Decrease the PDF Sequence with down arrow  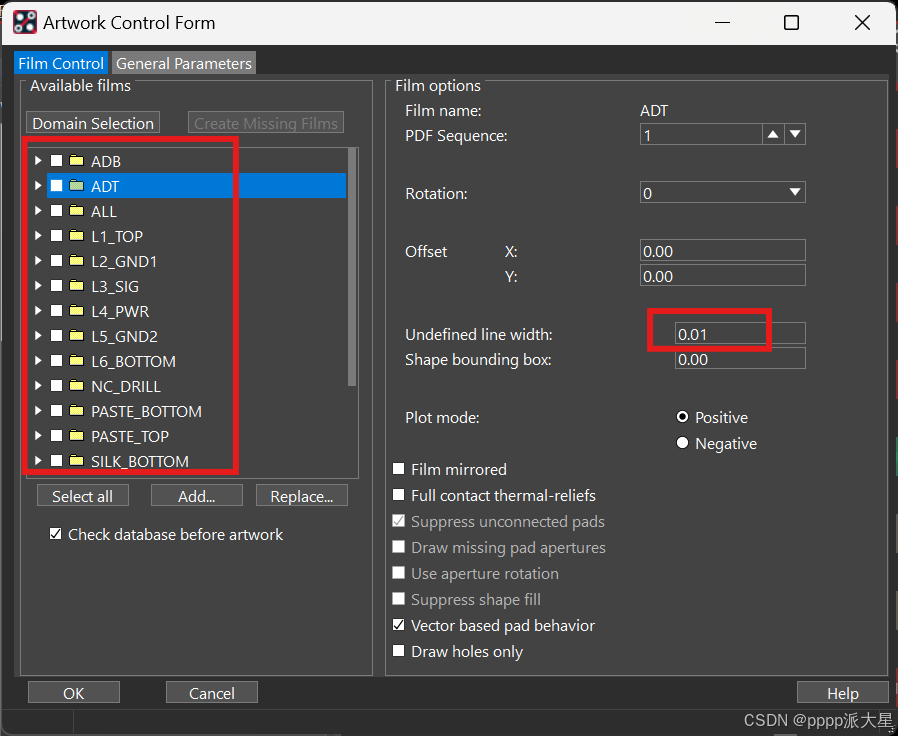click(795, 135)
